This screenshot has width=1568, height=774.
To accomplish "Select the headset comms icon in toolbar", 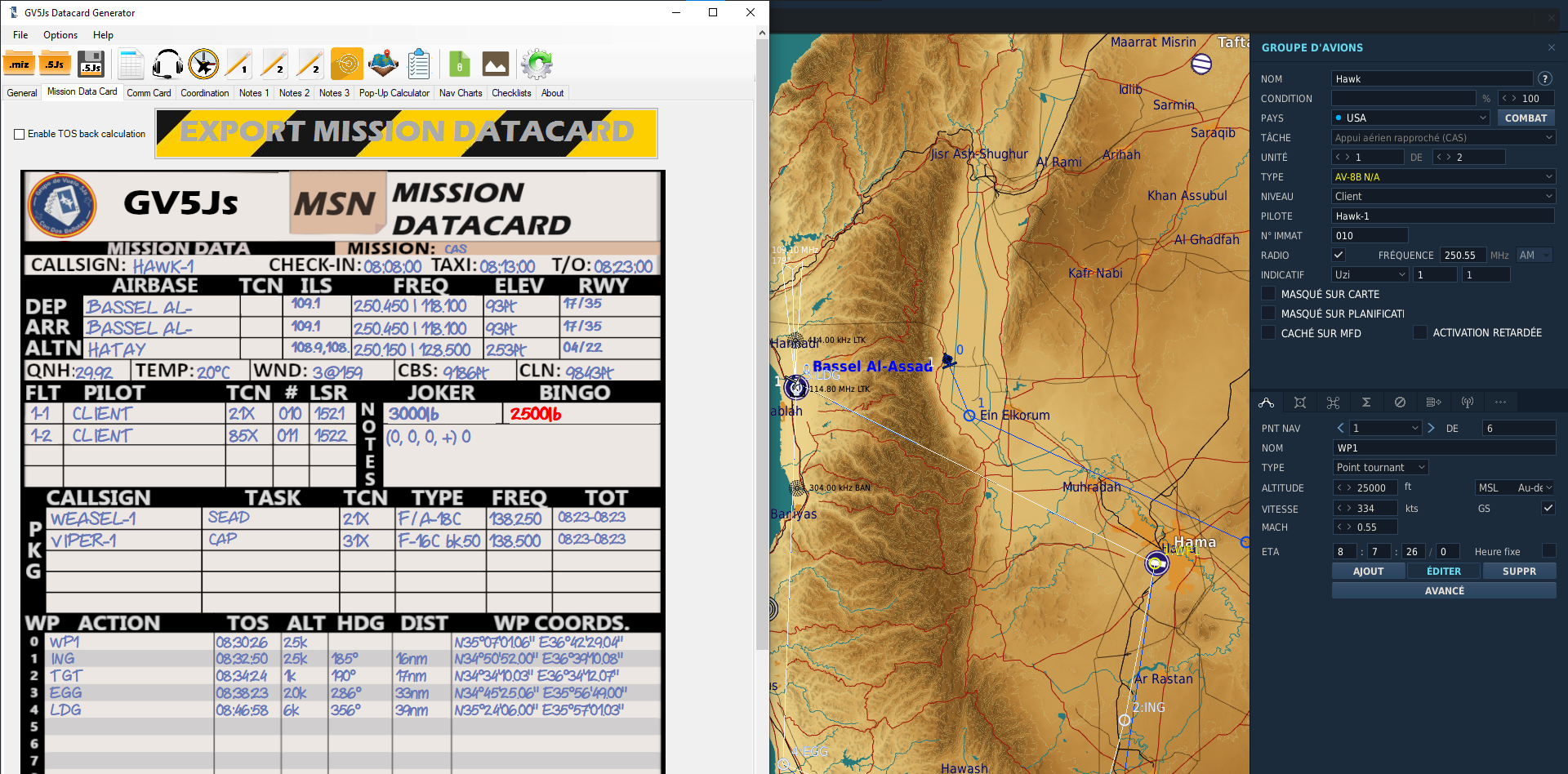I will point(167,64).
